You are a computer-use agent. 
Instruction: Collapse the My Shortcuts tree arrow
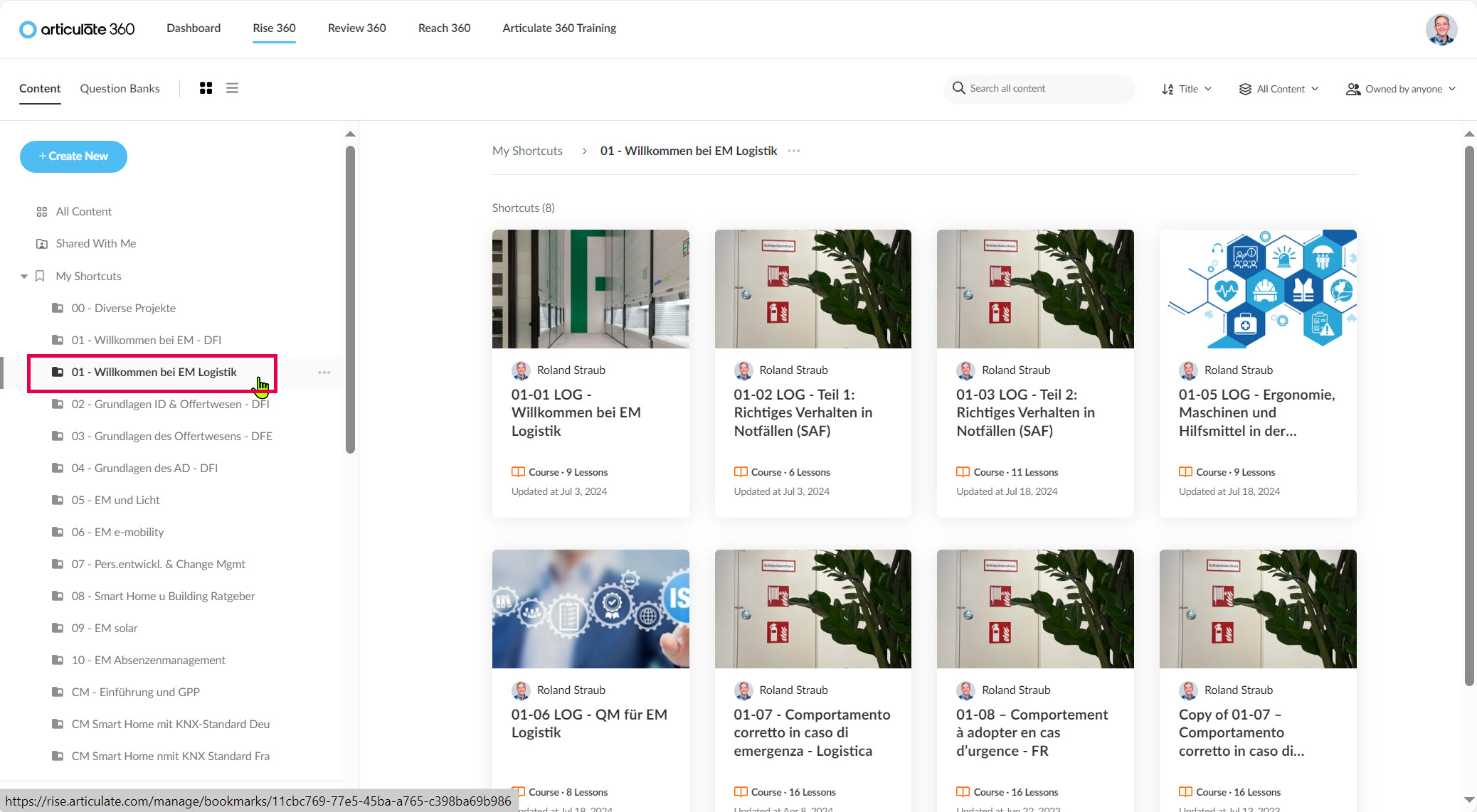(24, 276)
